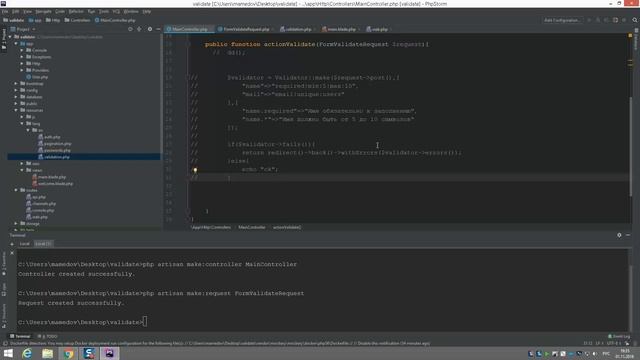Image resolution: width=640 pixels, height=360 pixels.
Task: Toggle the Terminal tool window button
Action: click(20, 336)
